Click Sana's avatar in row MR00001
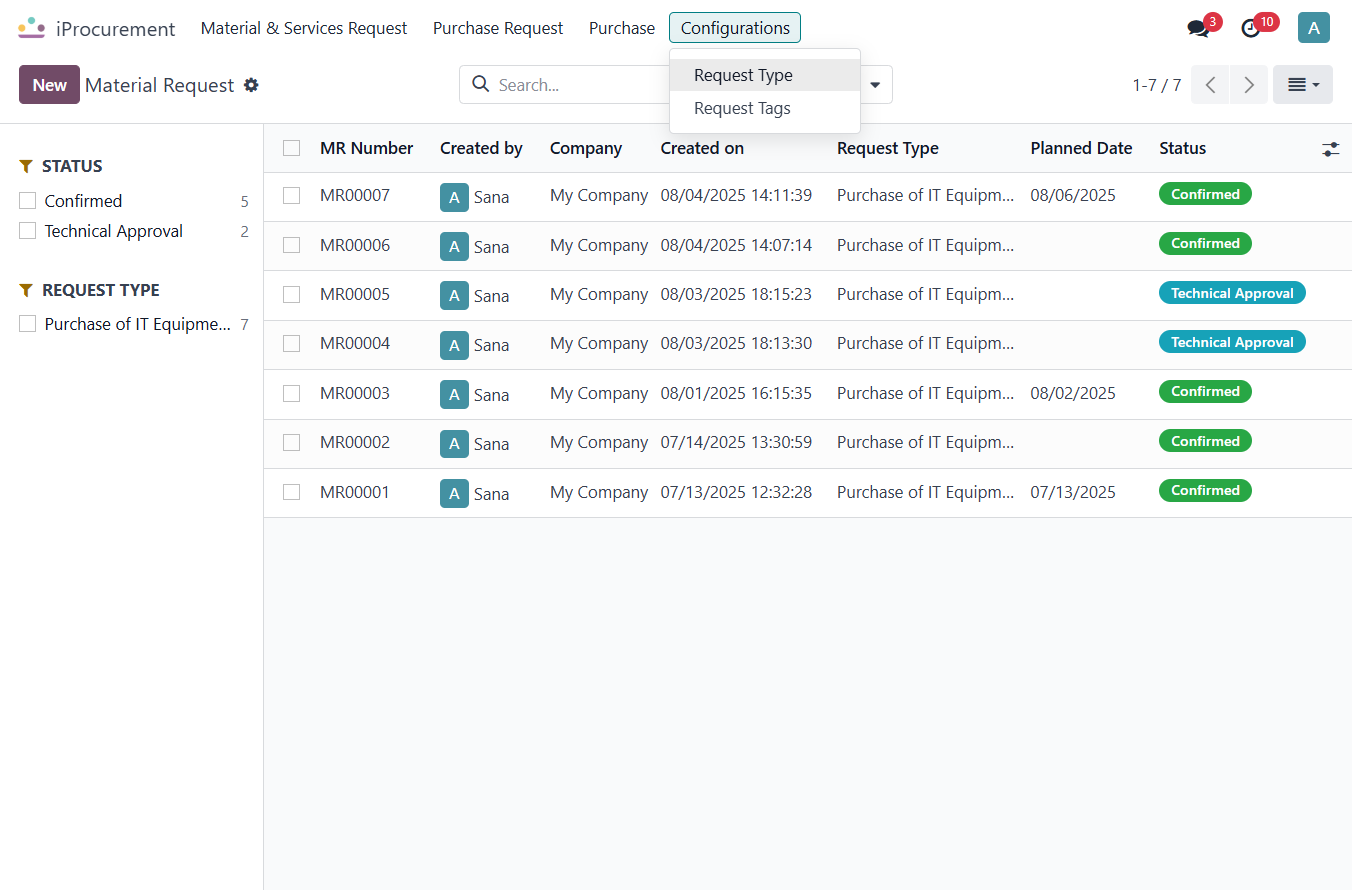 point(454,493)
